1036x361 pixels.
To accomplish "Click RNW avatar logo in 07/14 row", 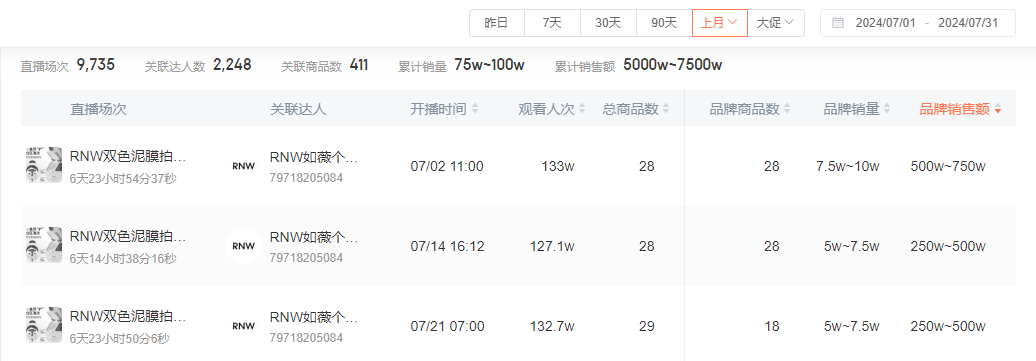I will [x=244, y=246].
